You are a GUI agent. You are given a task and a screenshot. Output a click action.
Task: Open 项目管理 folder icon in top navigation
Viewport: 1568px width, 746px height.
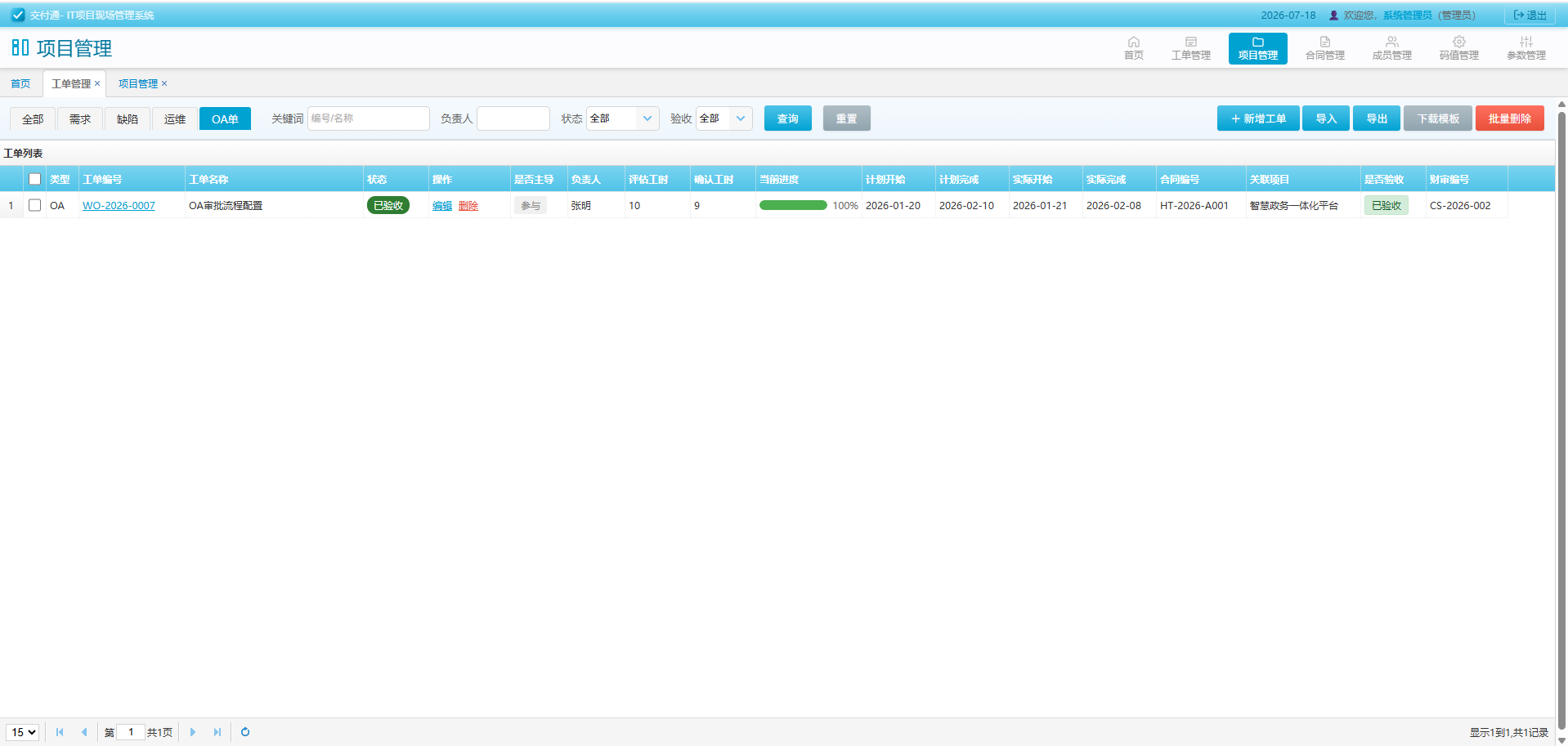pyautogui.click(x=1257, y=42)
